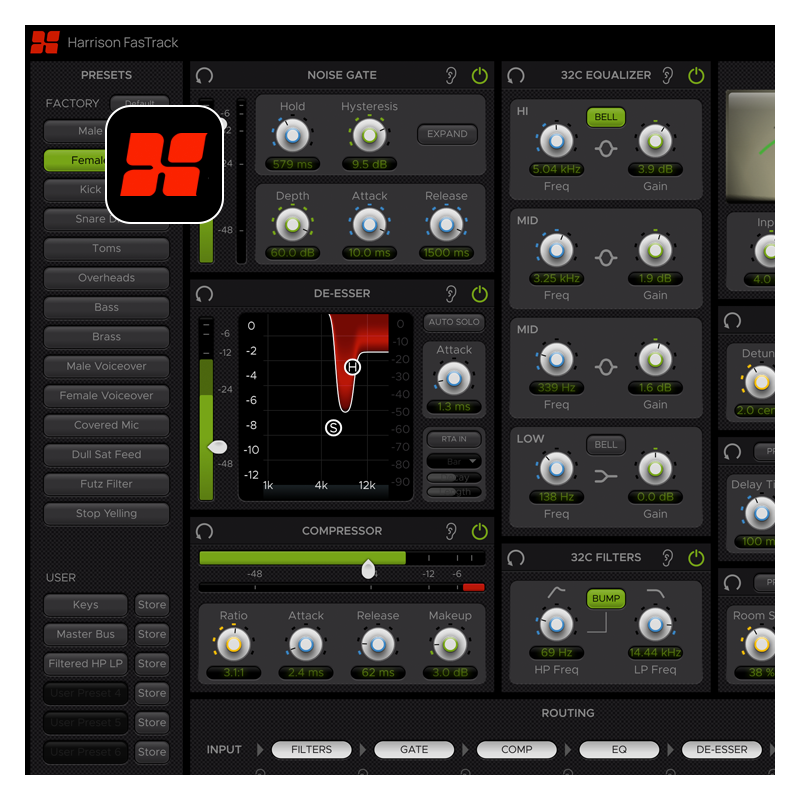Solo-listen the 32C Equalizer with ear icon
The width and height of the screenshot is (800, 800).
click(668, 76)
